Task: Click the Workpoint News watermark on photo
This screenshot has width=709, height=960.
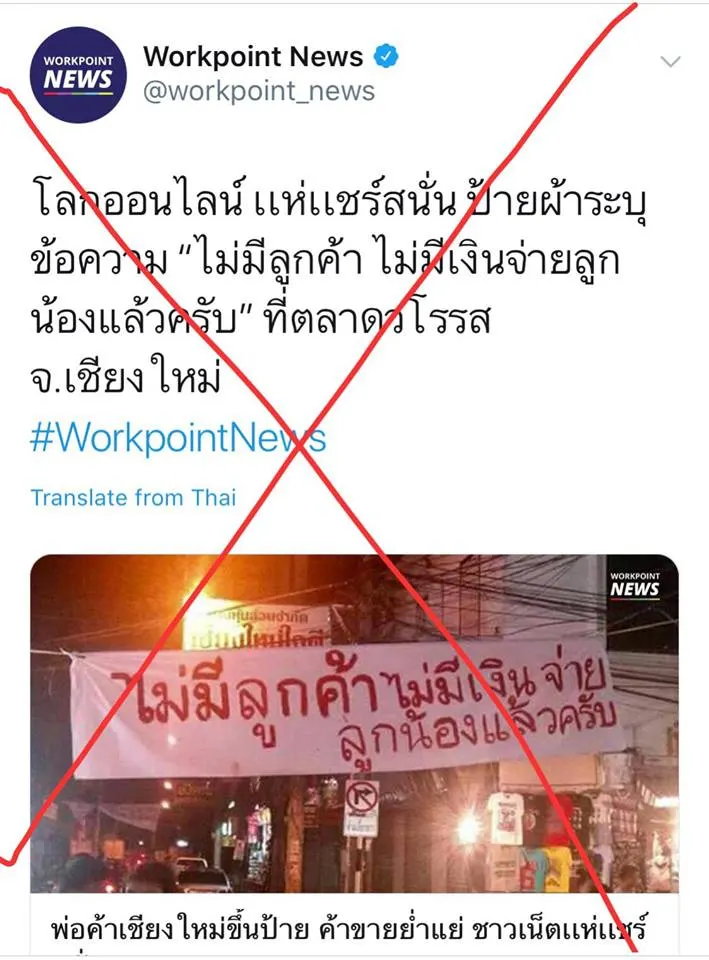Action: (635, 585)
